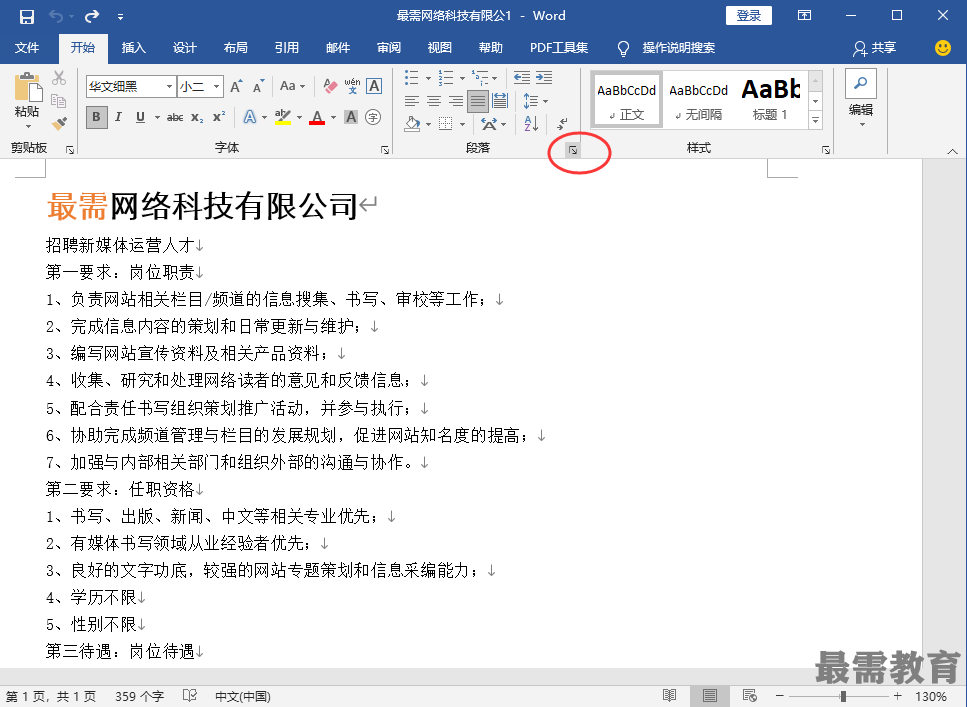Image resolution: width=967 pixels, height=707 pixels.
Task: Click the 共享 share button
Action: click(x=875, y=48)
